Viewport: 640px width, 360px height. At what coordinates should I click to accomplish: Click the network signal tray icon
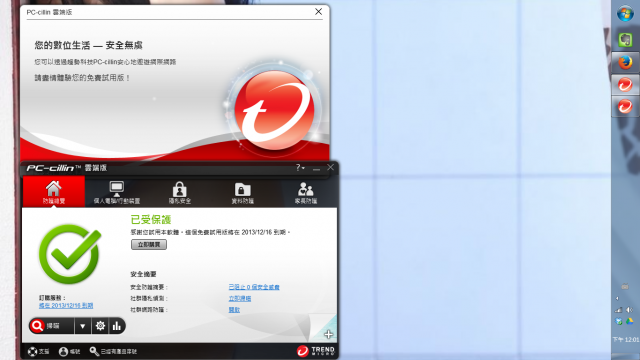(619, 310)
